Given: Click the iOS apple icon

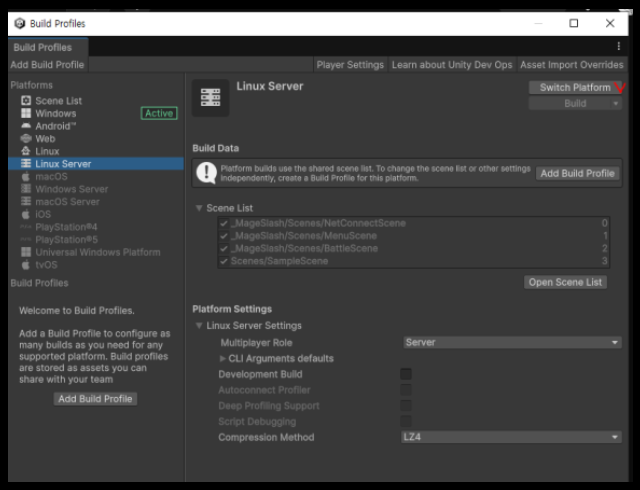Looking at the screenshot, I should 26,214.
